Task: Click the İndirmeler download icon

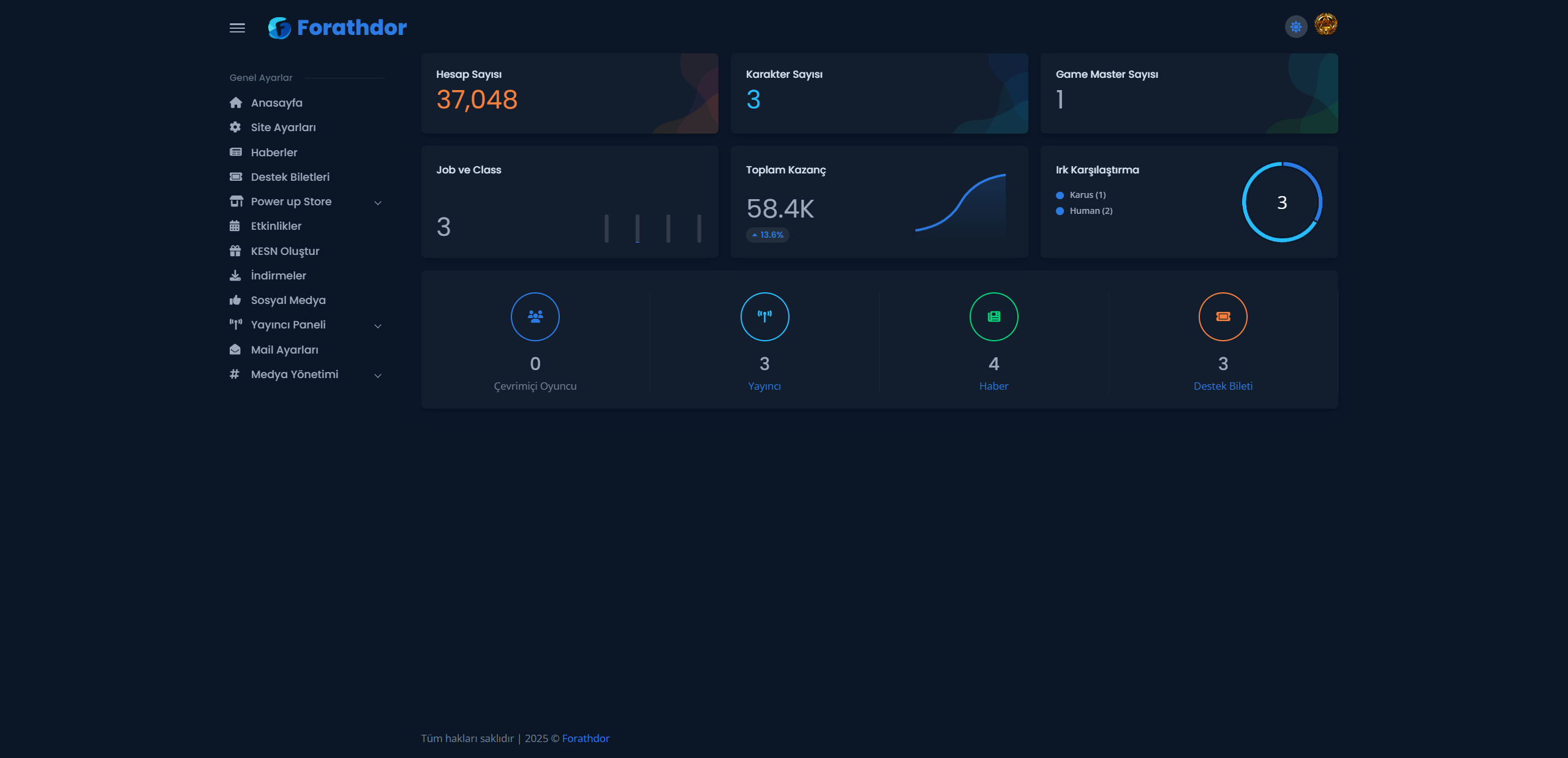Action: (235, 275)
